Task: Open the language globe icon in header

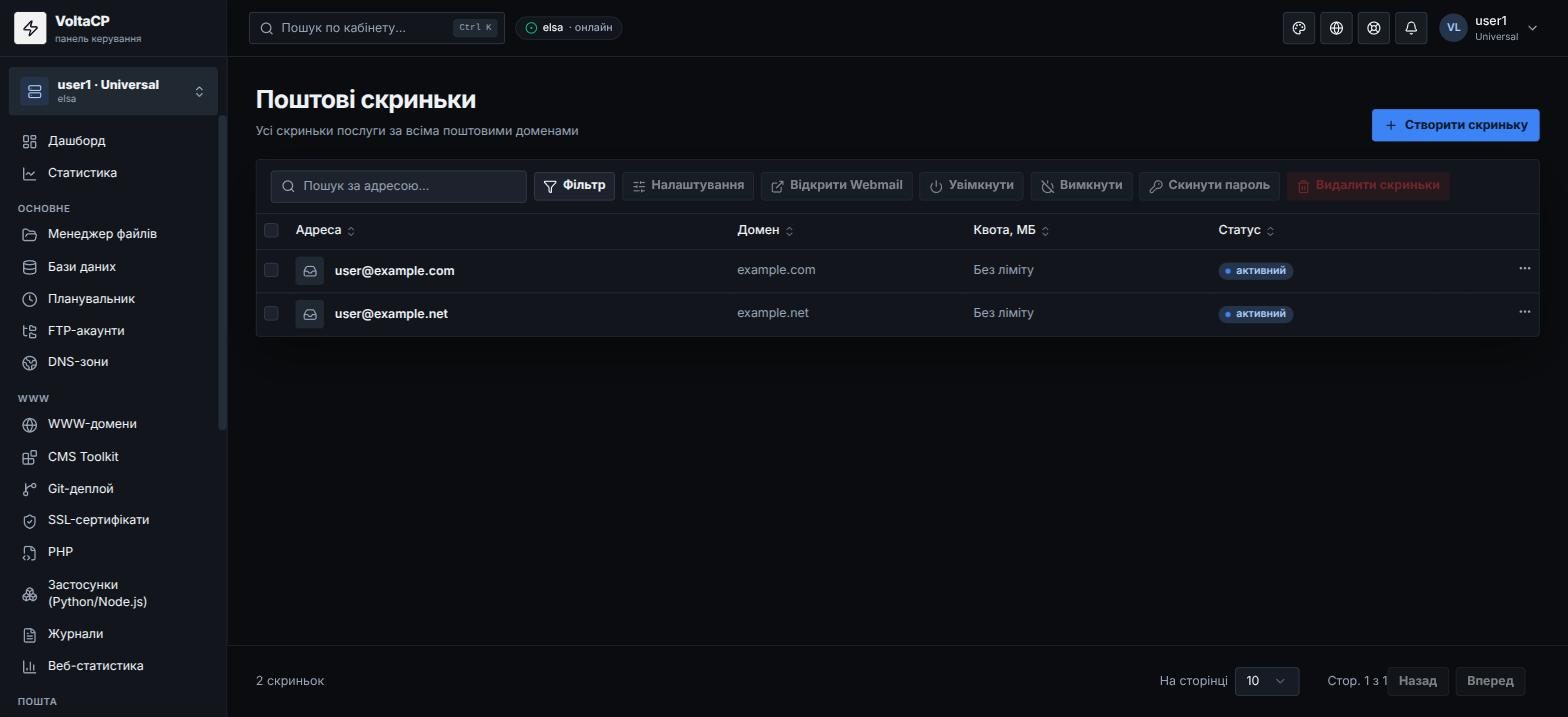Action: [1336, 28]
